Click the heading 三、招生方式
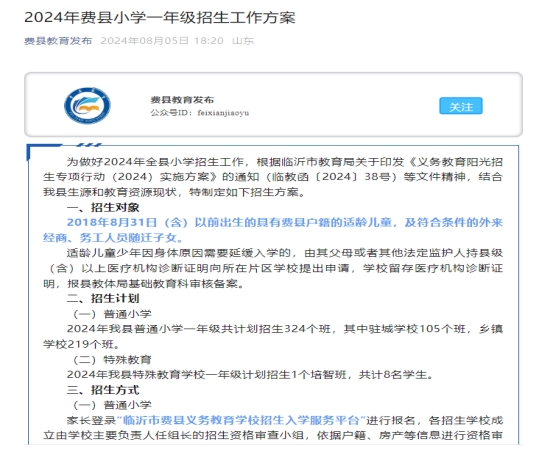This screenshot has height=449, width=554. (x=103, y=390)
